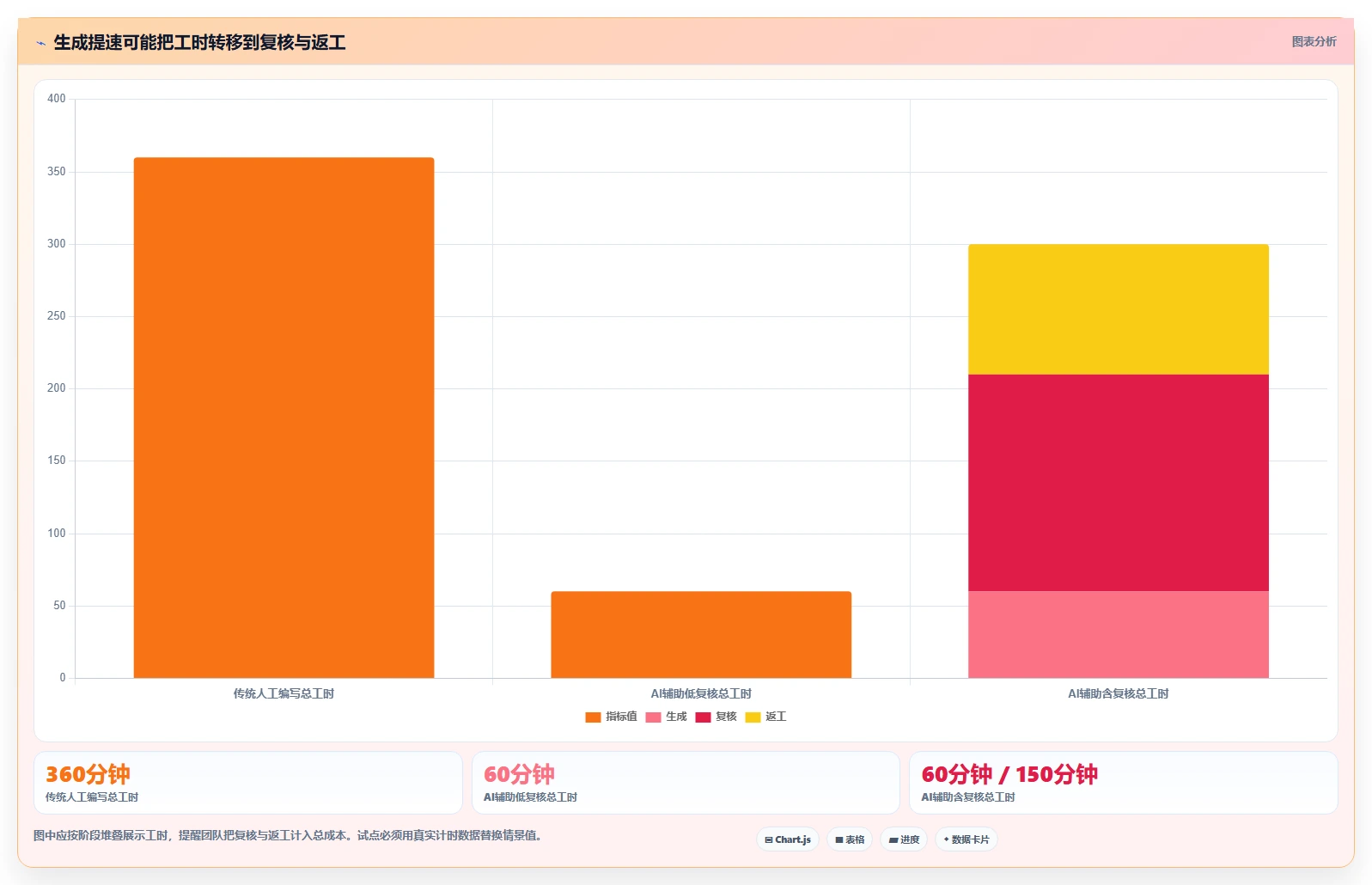Click the Chart.js chip
Image resolution: width=1372 pixels, height=885 pixels.
(788, 839)
